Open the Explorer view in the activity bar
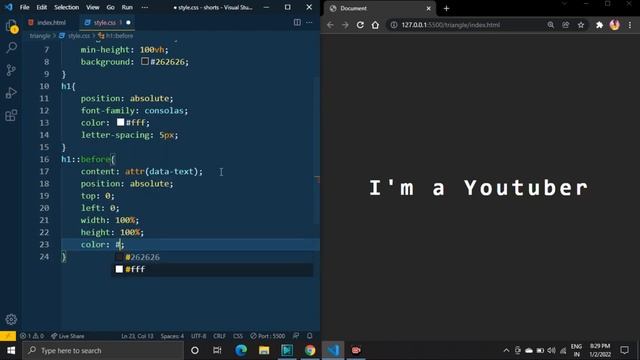This screenshot has height=360, width=640. pyautogui.click(x=11, y=26)
